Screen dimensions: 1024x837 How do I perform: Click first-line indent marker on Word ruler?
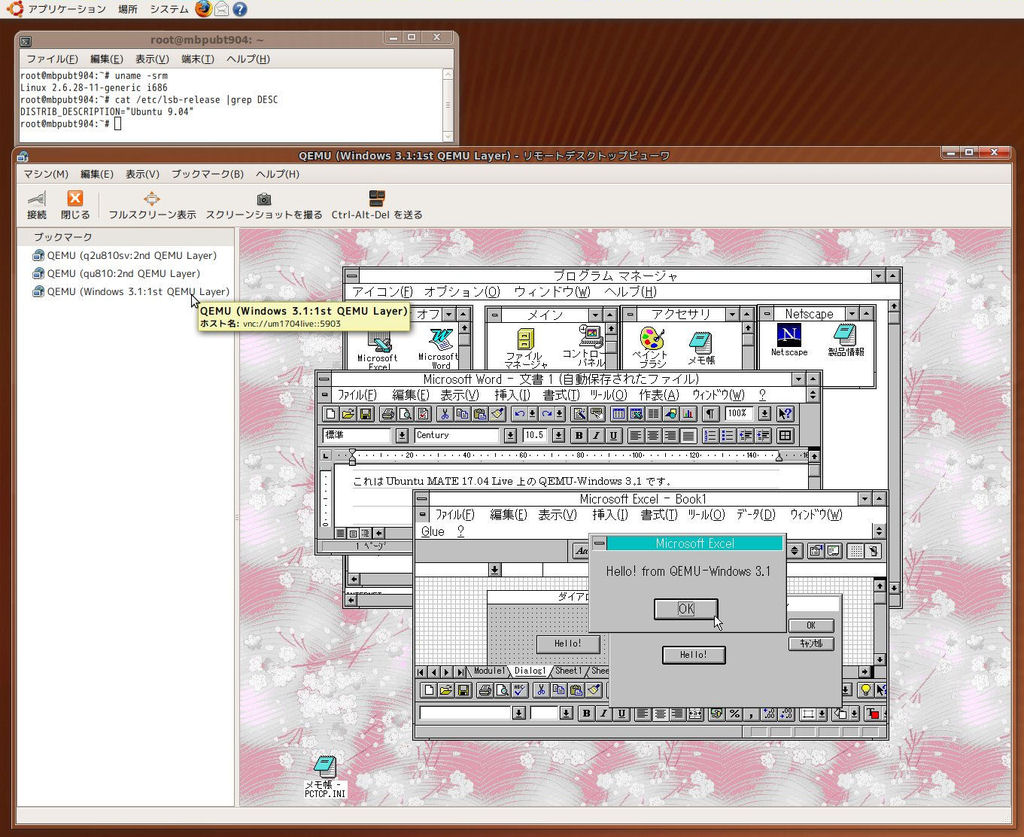pyautogui.click(x=352, y=452)
